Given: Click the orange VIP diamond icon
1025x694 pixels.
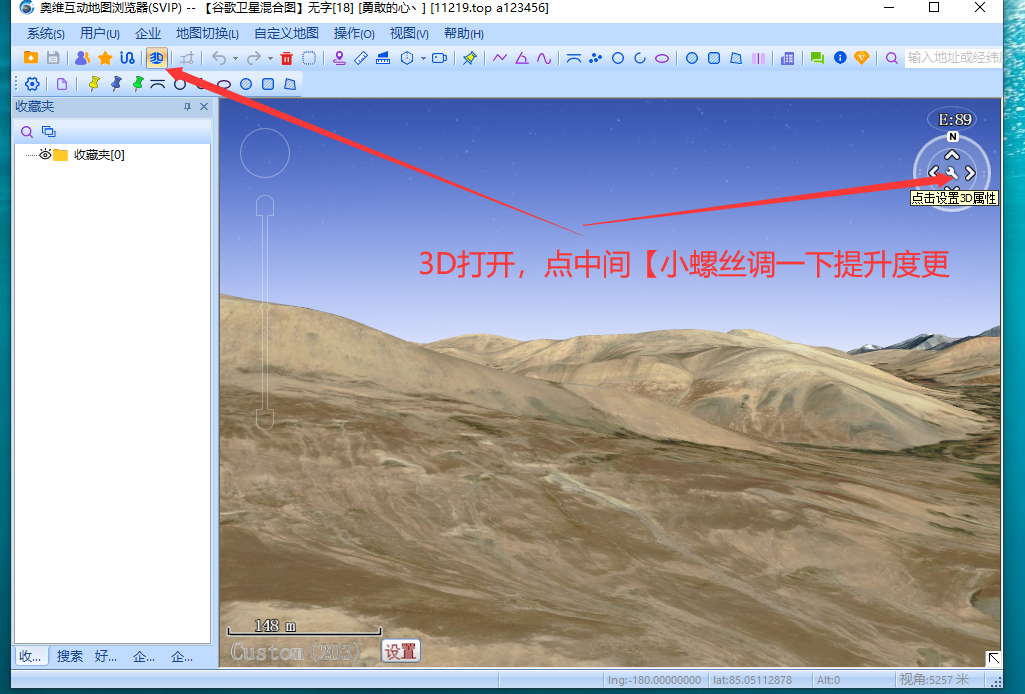Looking at the screenshot, I should (x=861, y=58).
